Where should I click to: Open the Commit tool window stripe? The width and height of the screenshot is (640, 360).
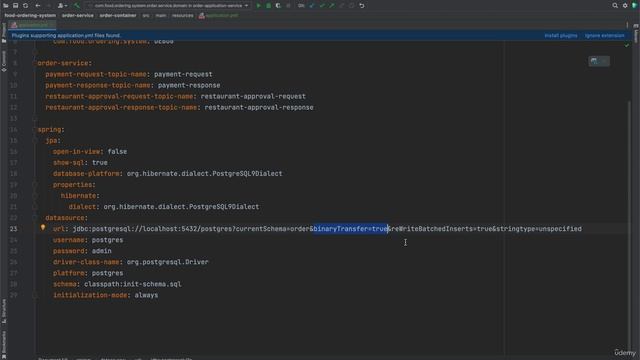[4, 61]
